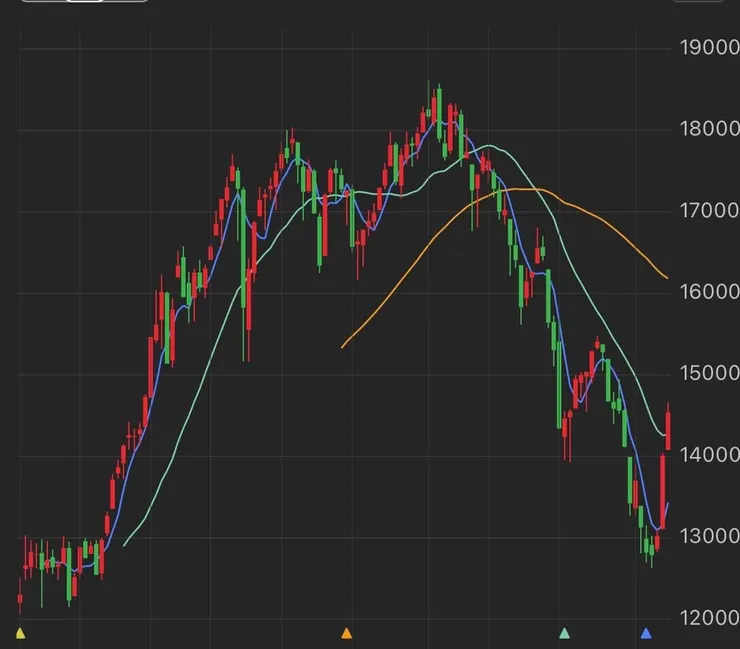This screenshot has width=740, height=649.
Task: Click the 15000 price scale label
Action: [708, 374]
